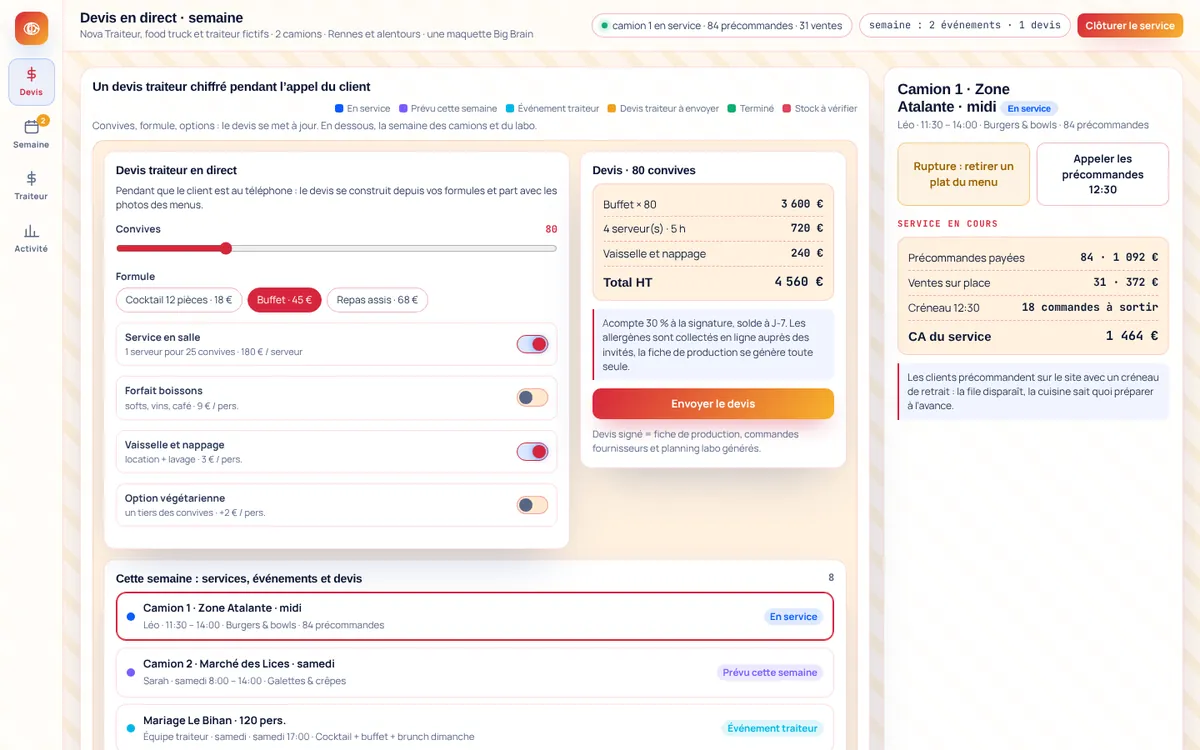Enable the Forfait boissons switch
Image resolution: width=1200 pixels, height=750 pixels.
point(532,397)
